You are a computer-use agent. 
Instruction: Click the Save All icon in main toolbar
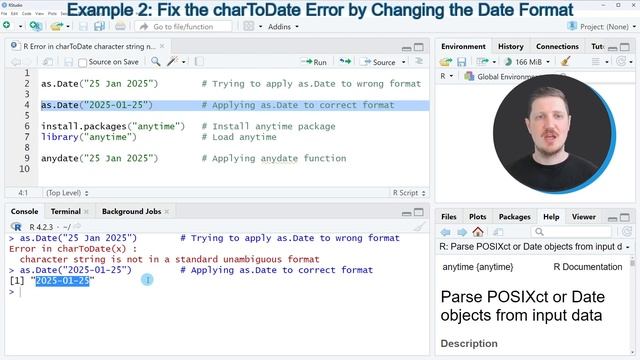(99, 27)
